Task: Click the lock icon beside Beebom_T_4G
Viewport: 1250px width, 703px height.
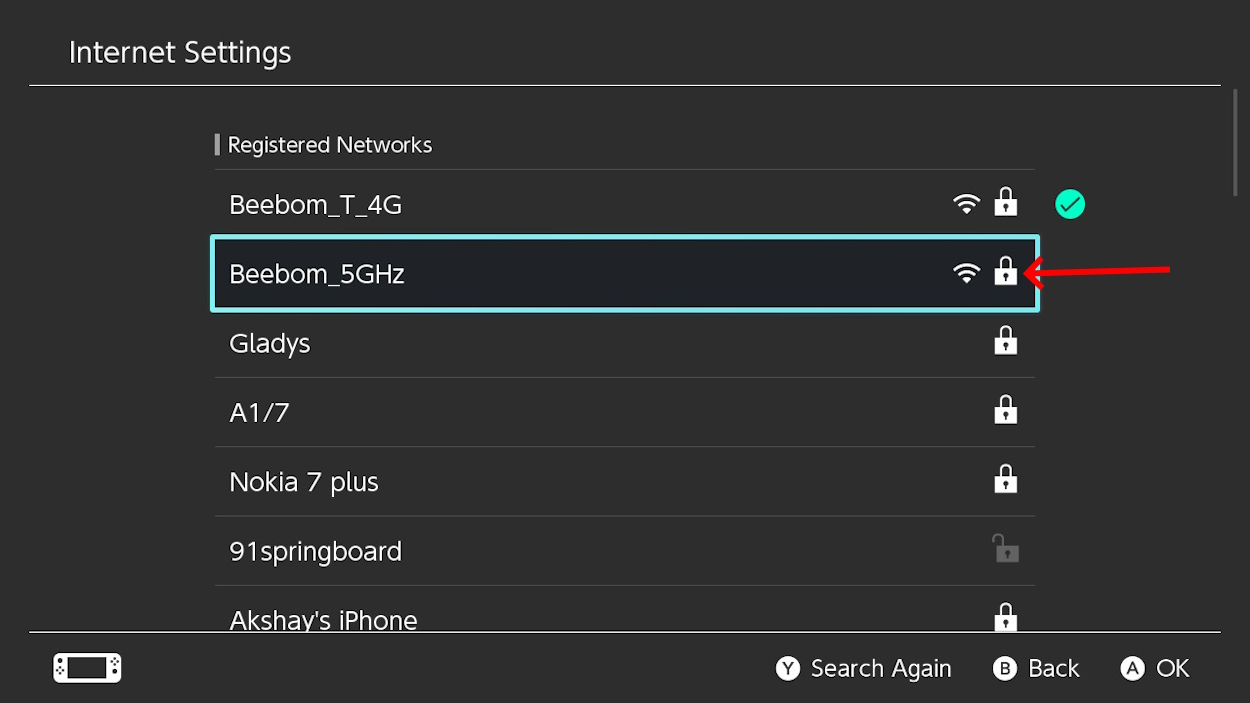Action: (1006, 203)
